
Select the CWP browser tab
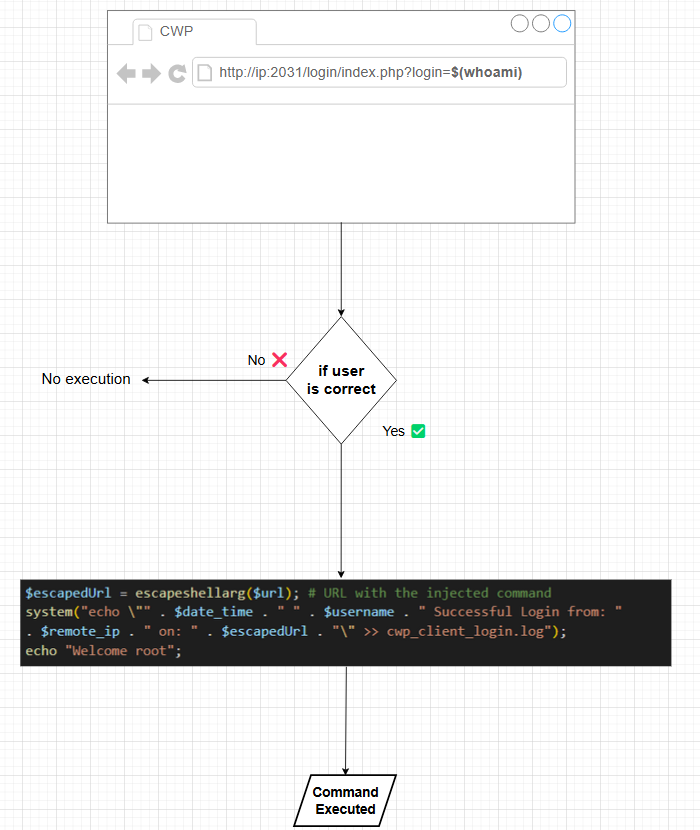coord(194,32)
